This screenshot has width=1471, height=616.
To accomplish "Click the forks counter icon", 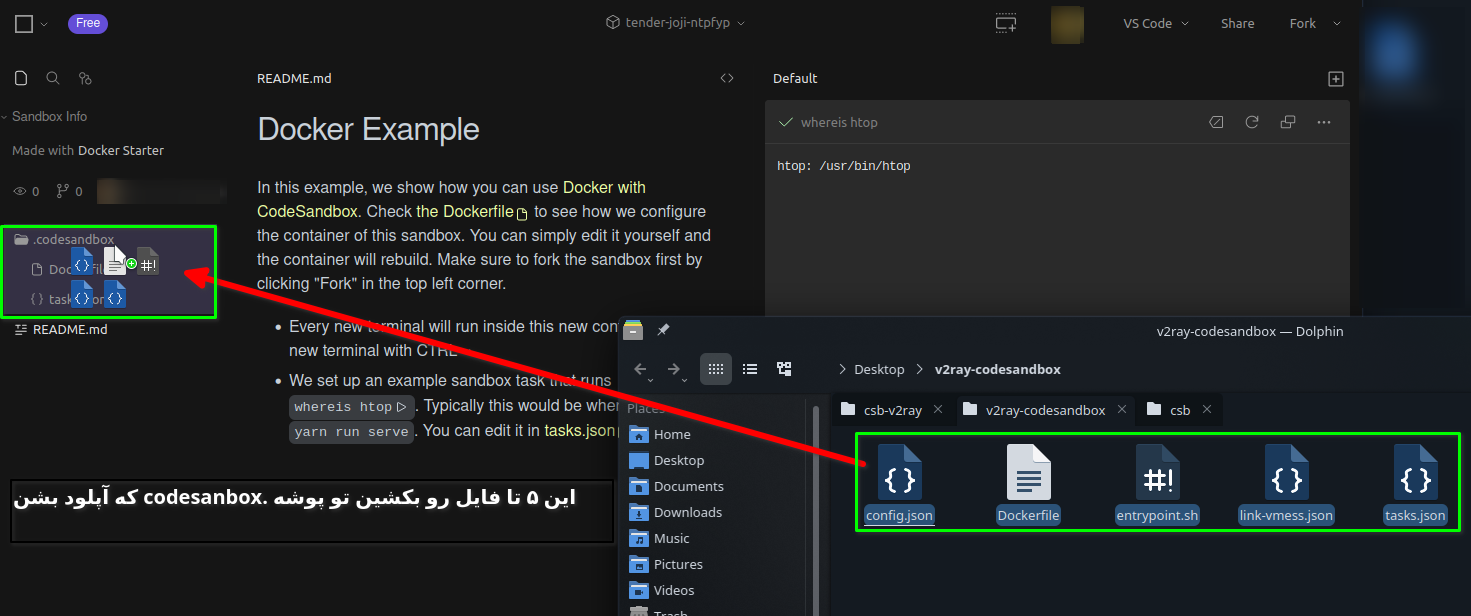I will 62,191.
